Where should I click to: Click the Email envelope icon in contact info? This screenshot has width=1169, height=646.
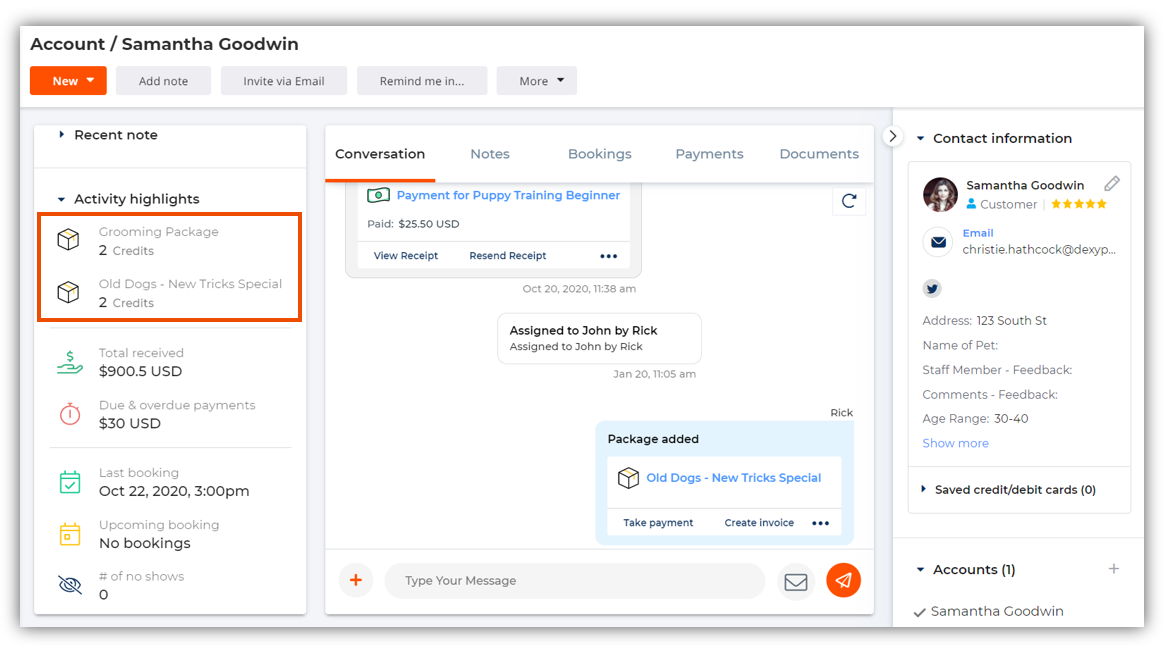tap(938, 242)
